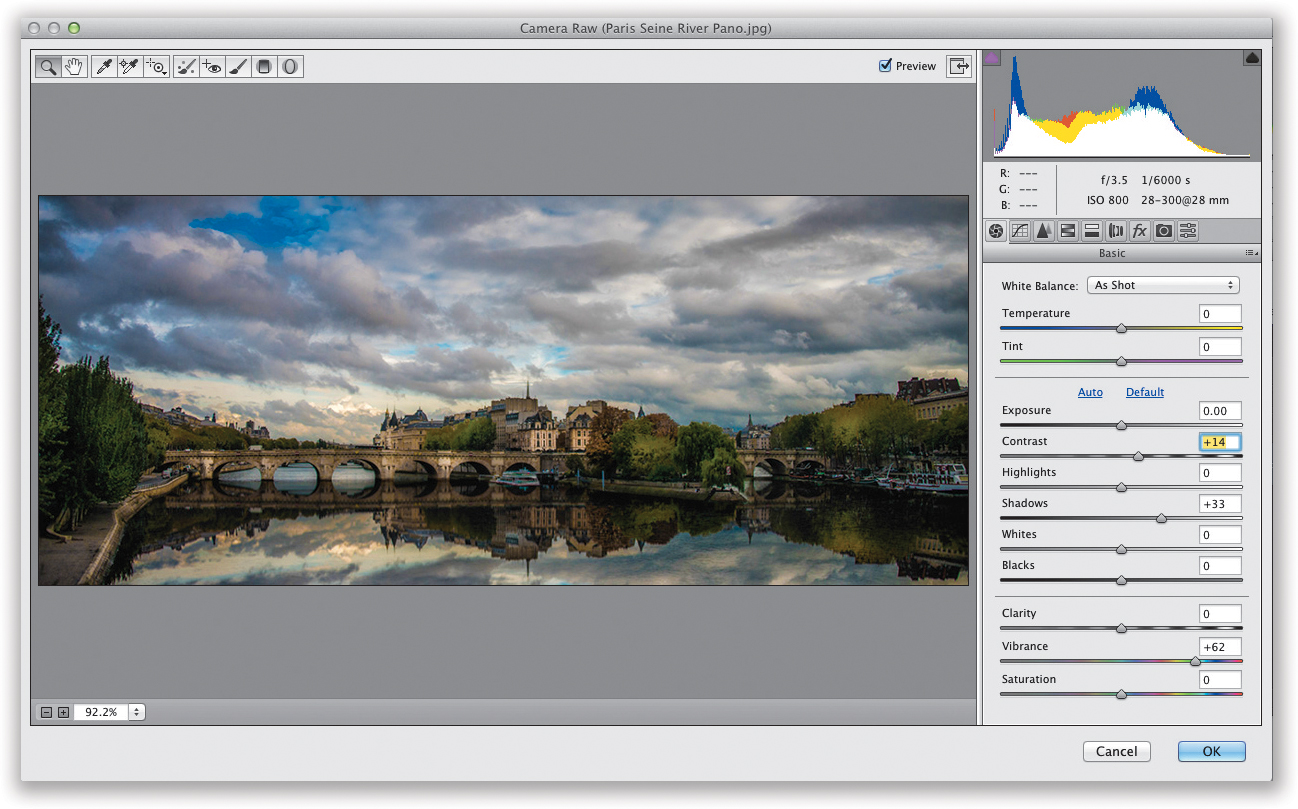The image size is (1298, 809).
Task: Click the Shadows +33 value field
Action: (1220, 504)
